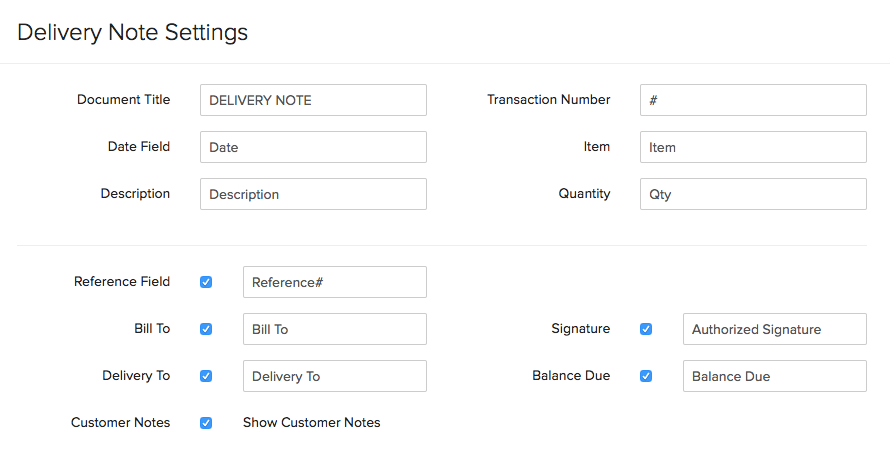Image resolution: width=890 pixels, height=461 pixels.
Task: Click the Document Title input field
Action: pos(313,100)
